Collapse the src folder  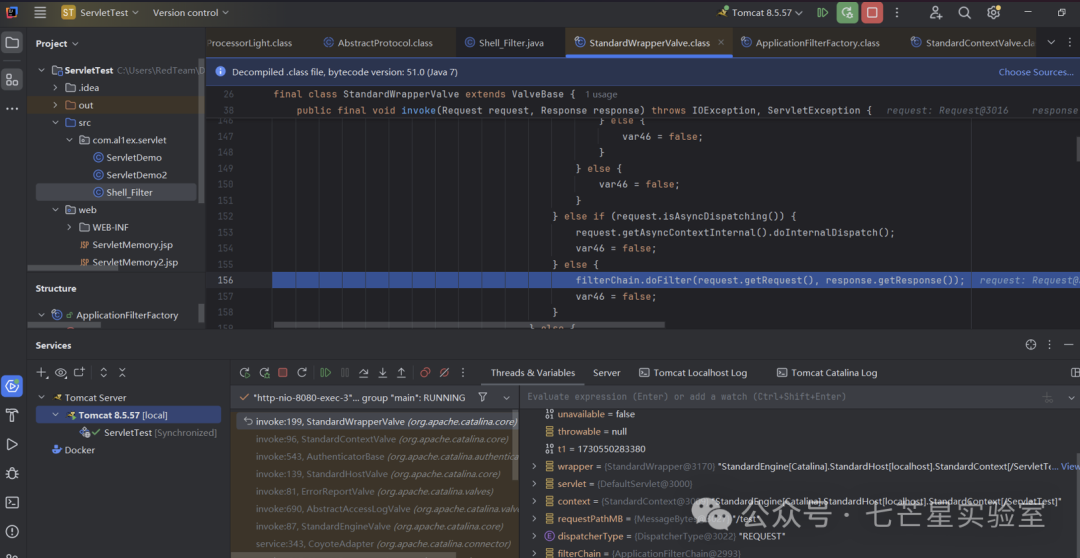point(55,123)
